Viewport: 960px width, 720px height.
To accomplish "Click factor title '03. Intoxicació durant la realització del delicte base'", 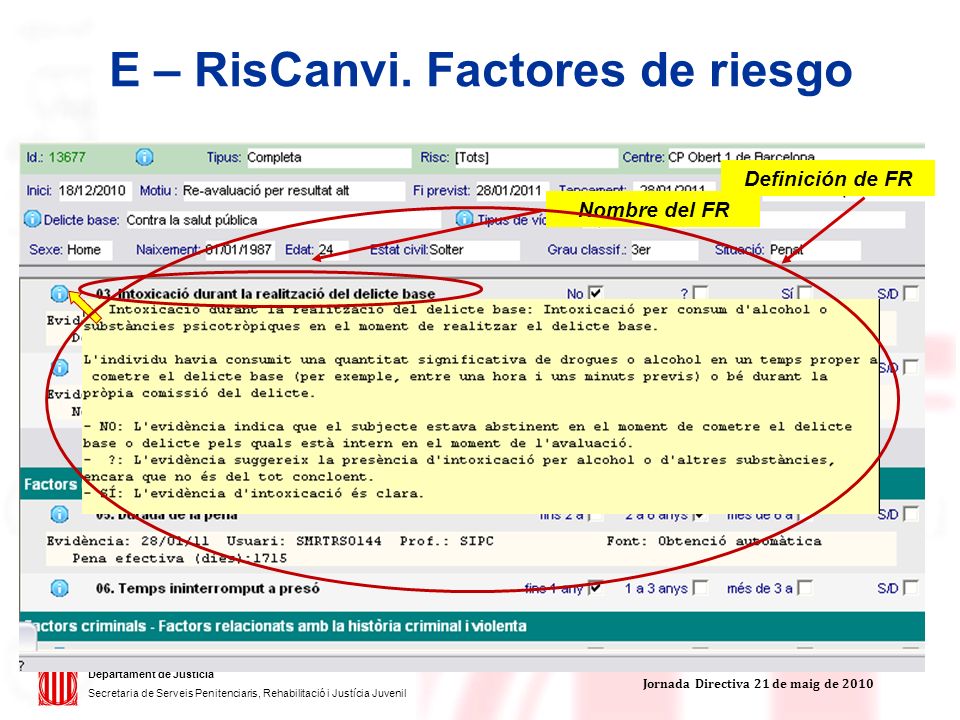I will point(265,294).
